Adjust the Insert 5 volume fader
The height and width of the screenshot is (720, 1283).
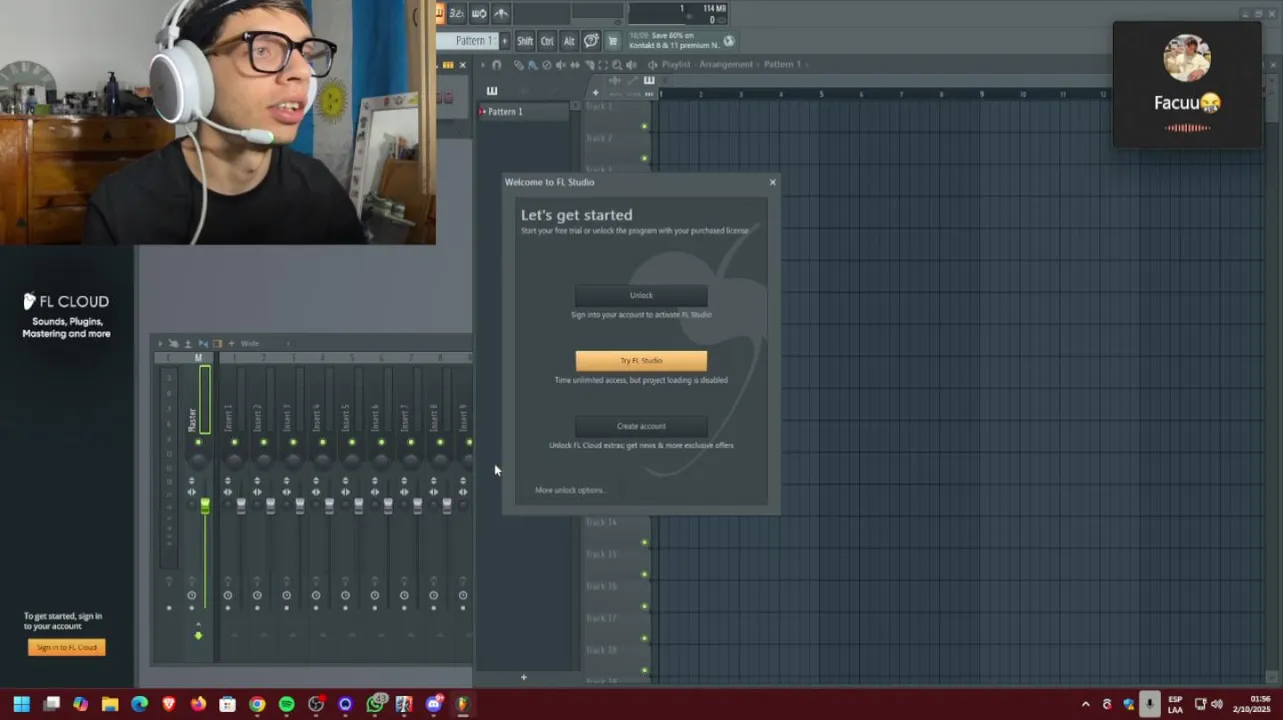click(359, 506)
